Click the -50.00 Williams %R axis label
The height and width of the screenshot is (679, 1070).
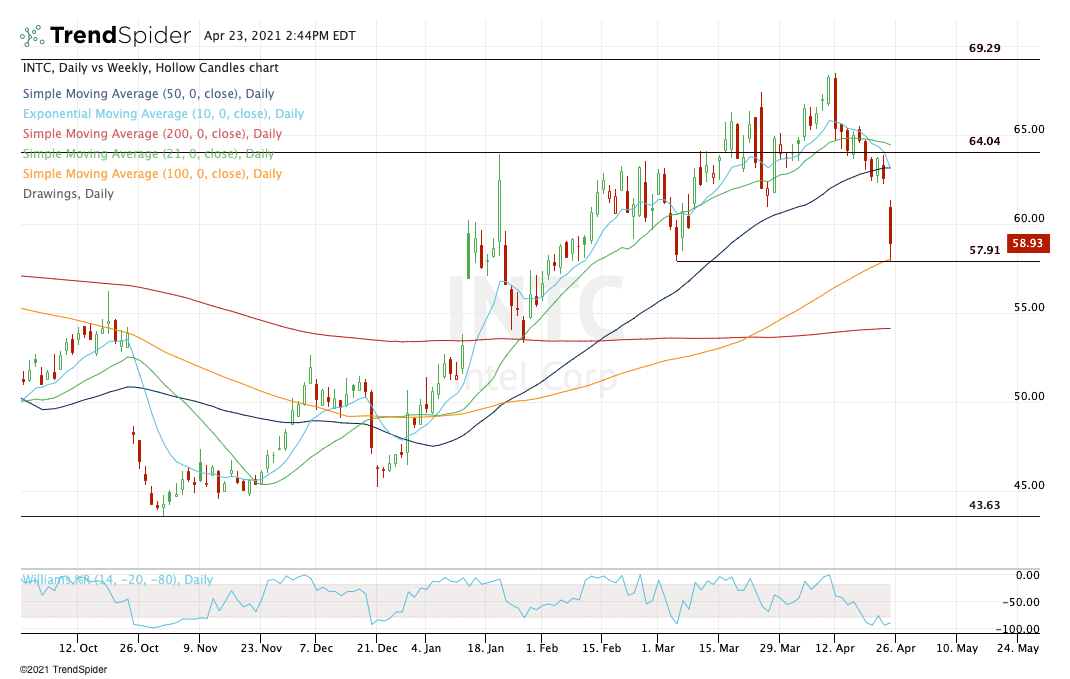click(x=1021, y=602)
